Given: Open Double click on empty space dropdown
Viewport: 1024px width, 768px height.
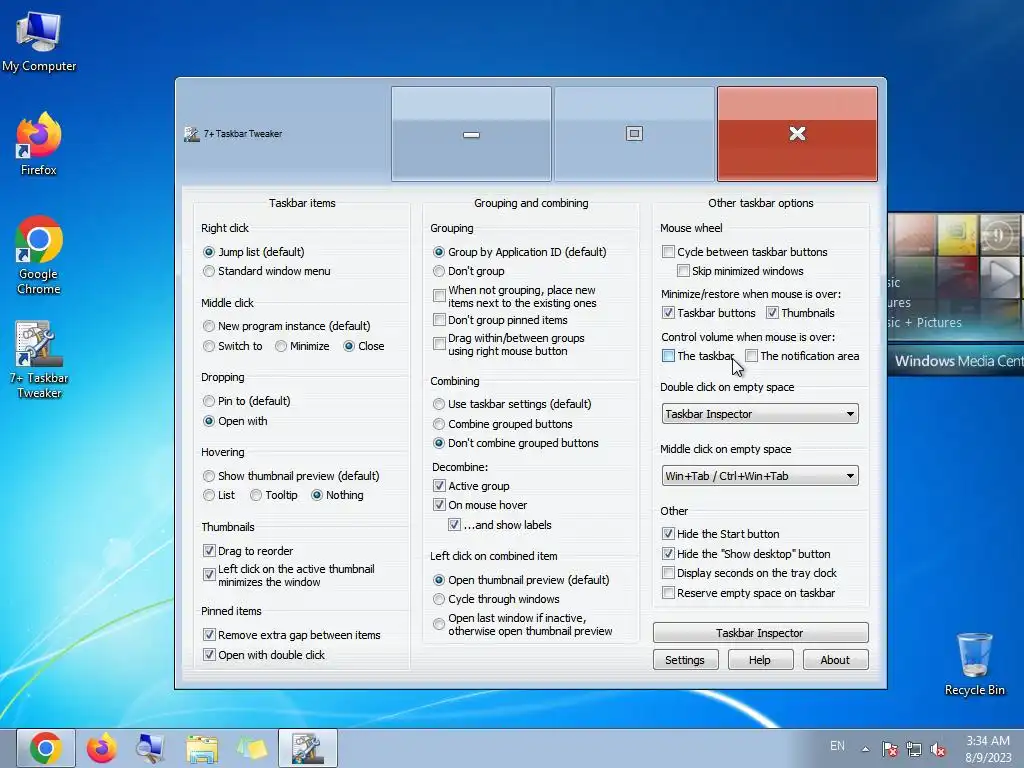Looking at the screenshot, I should pos(760,414).
